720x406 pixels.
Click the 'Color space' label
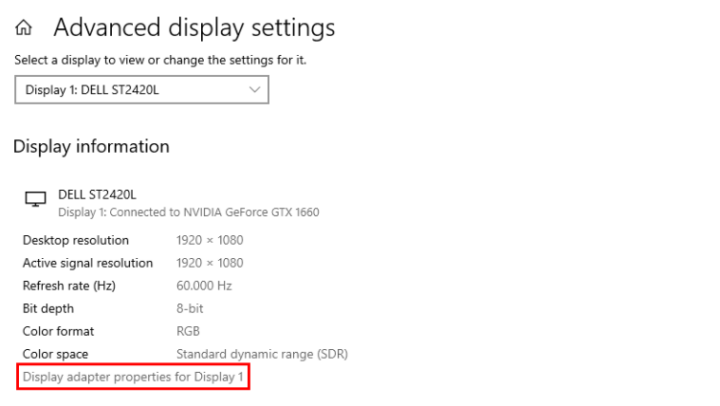[x=55, y=354]
